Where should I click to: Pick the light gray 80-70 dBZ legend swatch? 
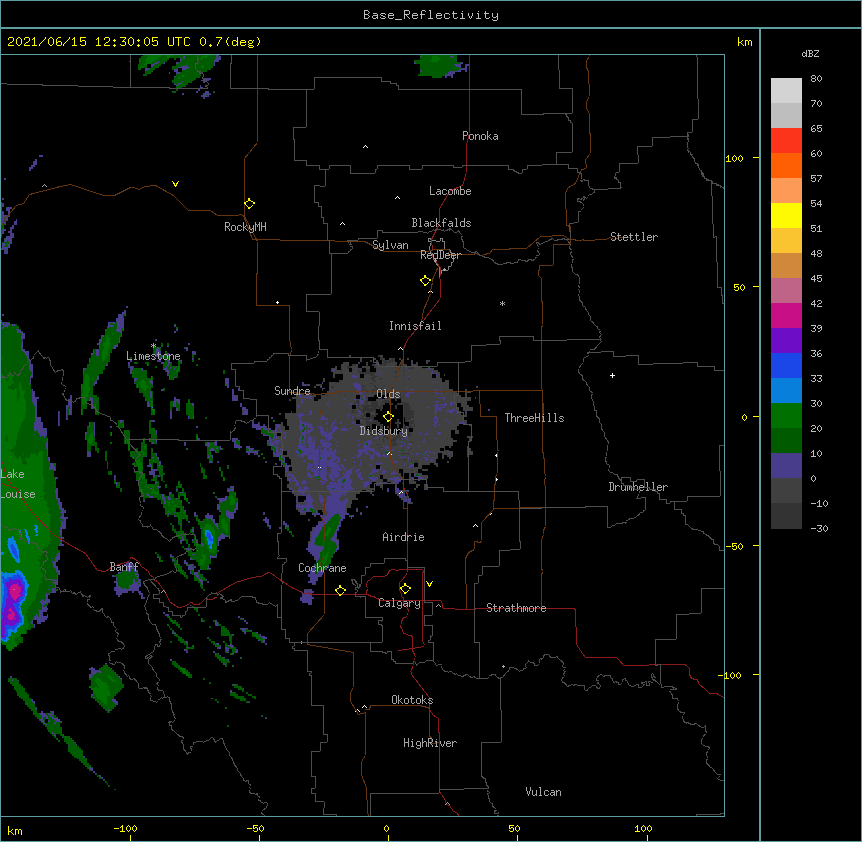tap(786, 90)
